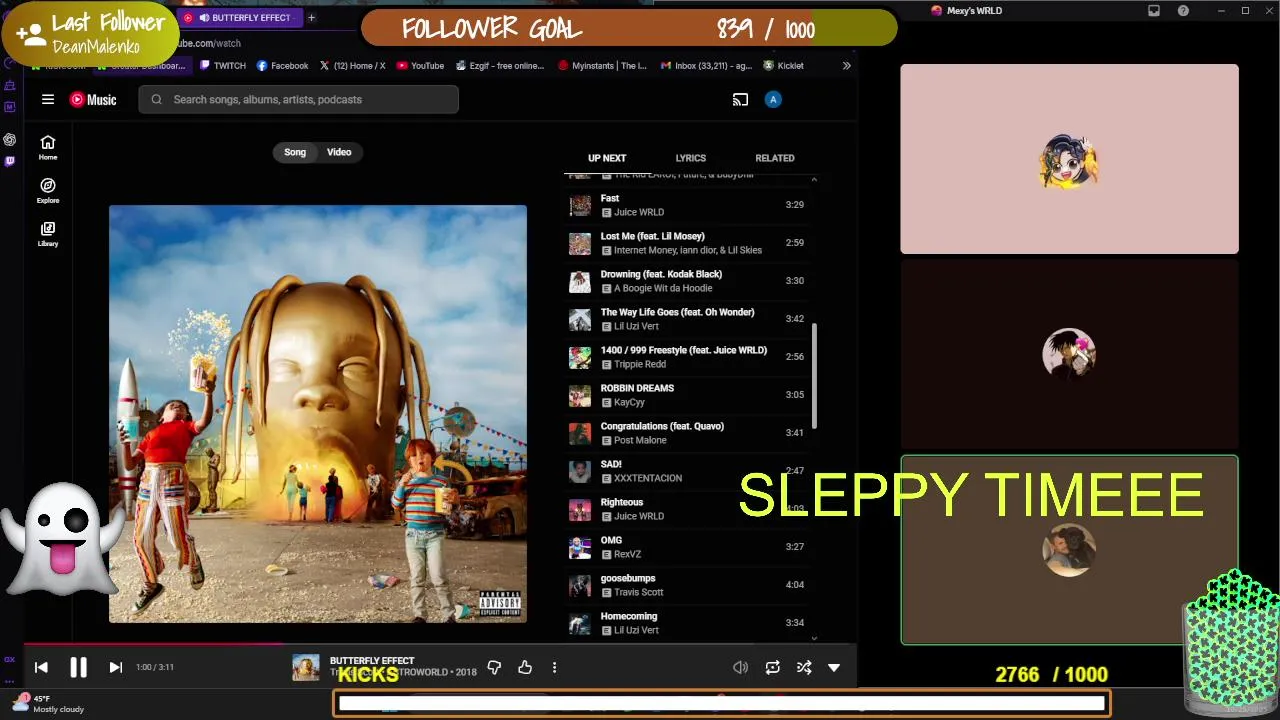
Task: Click the anime avatar in Mexy's WRLD
Action: 1069,161
